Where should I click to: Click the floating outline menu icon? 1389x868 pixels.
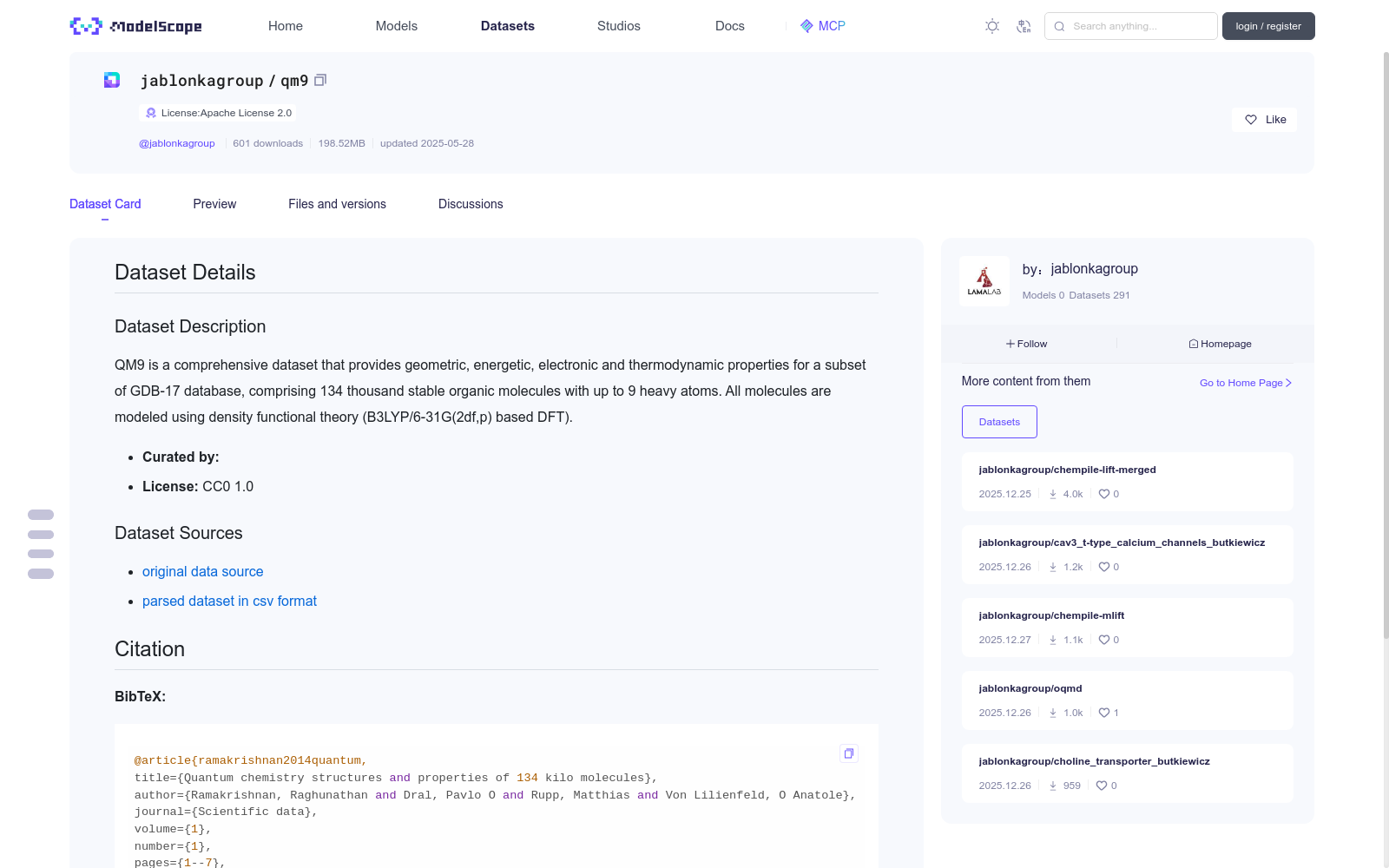(x=41, y=544)
